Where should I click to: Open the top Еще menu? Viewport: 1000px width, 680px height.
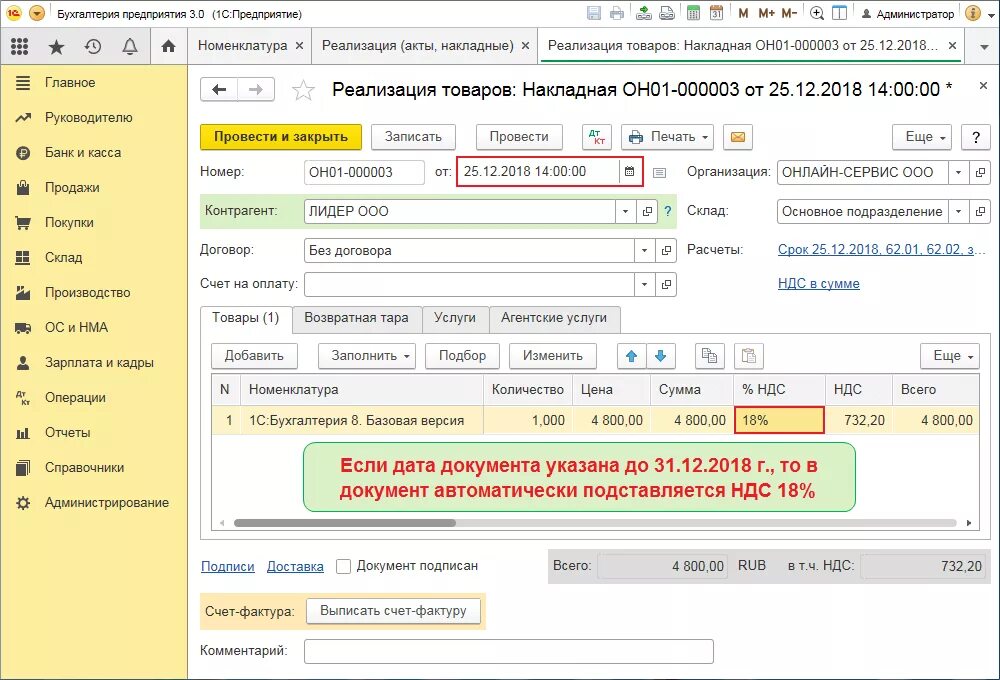click(922, 137)
